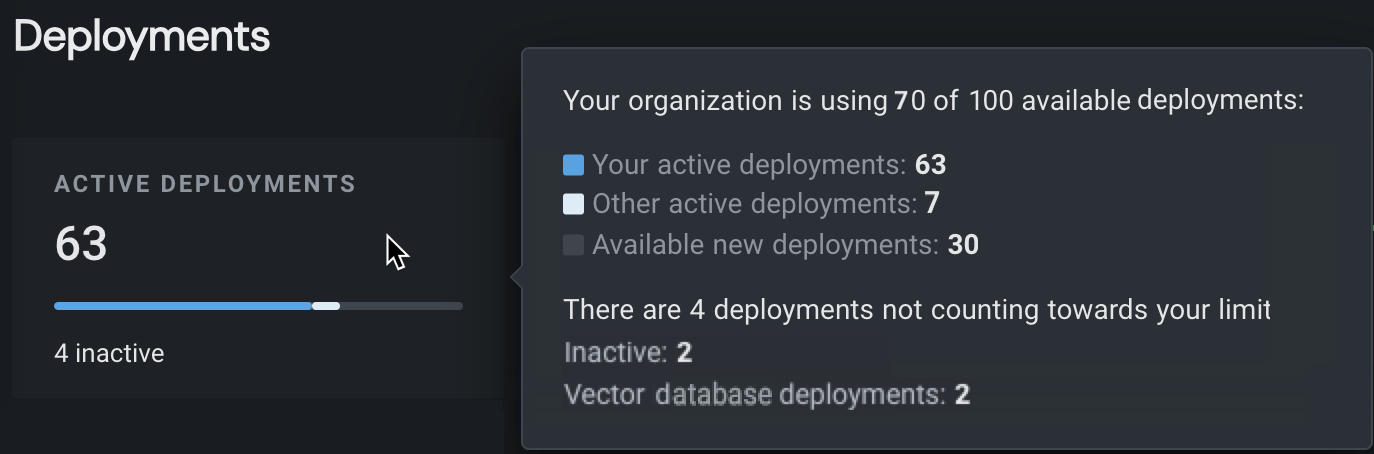This screenshot has height=454, width=1374.
Task: Click the white legend square for other active deployments
Action: (573, 205)
